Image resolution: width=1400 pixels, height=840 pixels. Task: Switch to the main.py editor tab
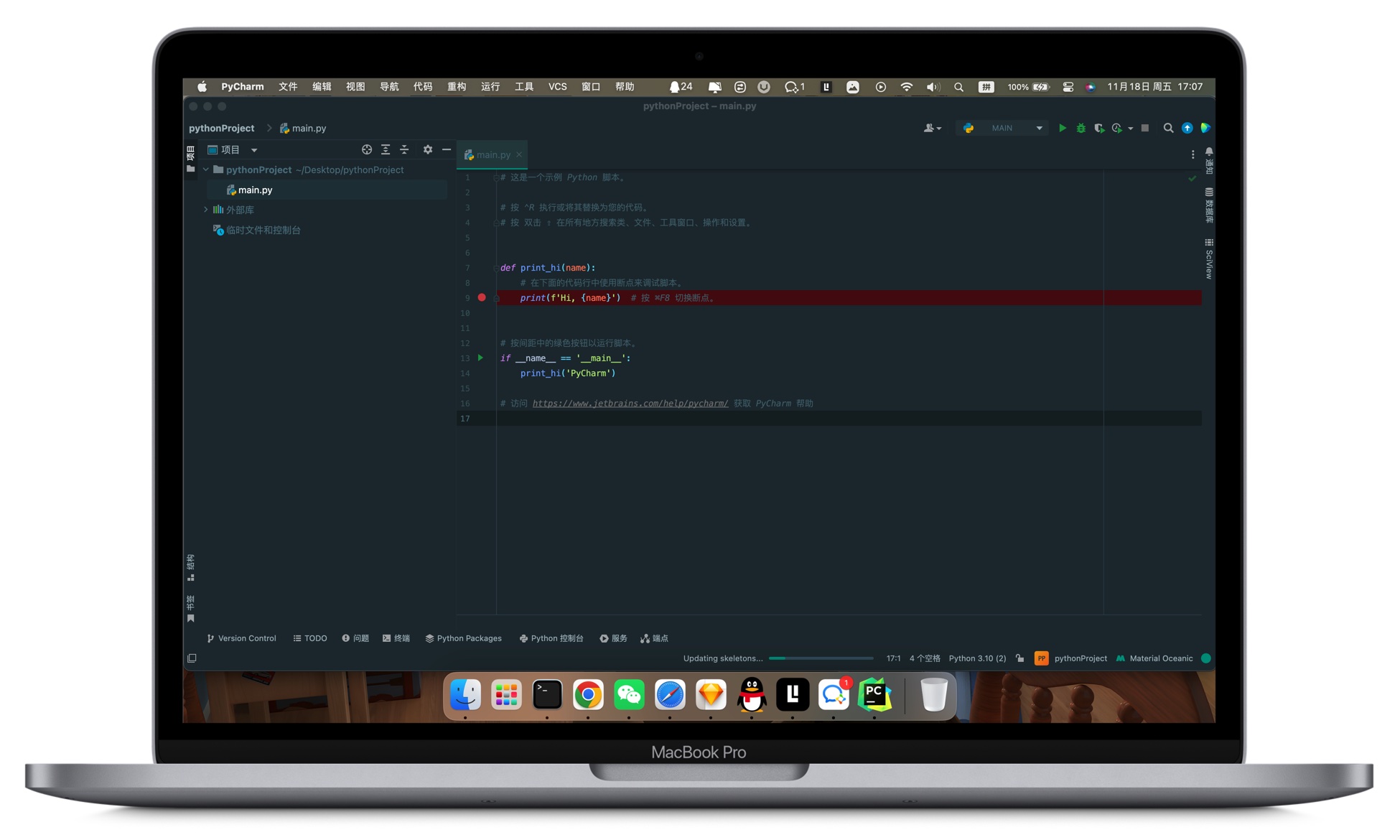pos(492,154)
